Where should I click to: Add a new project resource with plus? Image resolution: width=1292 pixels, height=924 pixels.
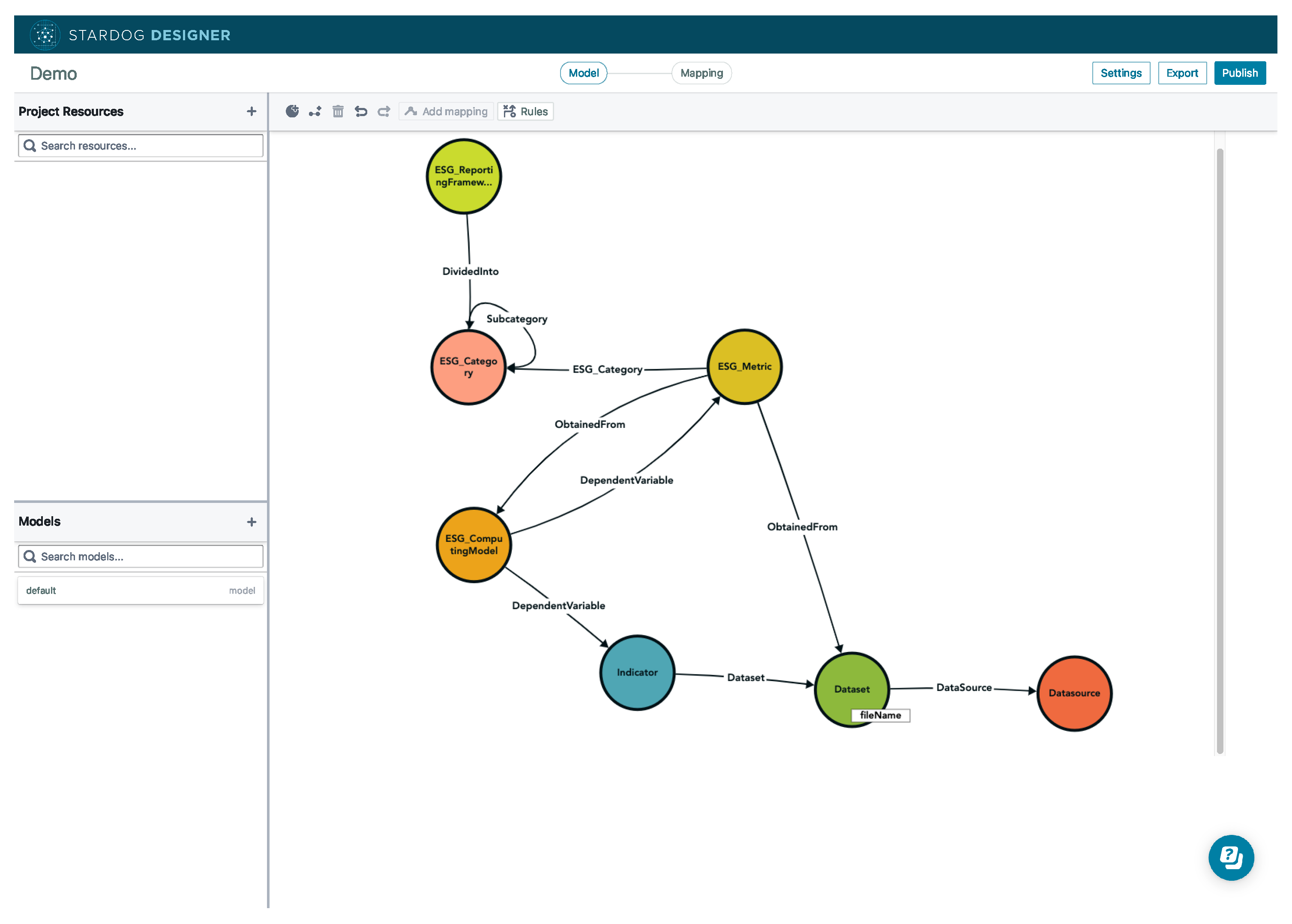[x=252, y=111]
